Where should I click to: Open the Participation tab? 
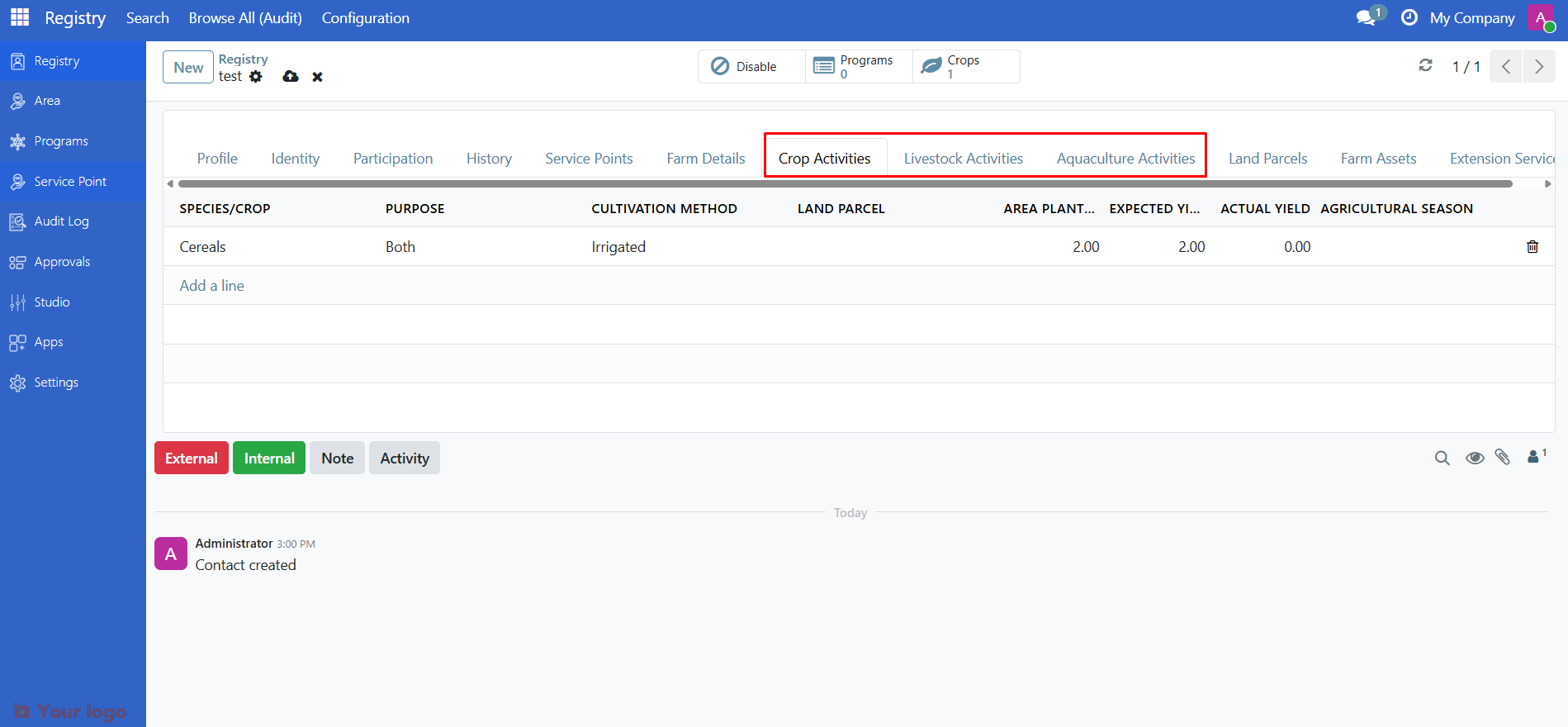pos(393,159)
